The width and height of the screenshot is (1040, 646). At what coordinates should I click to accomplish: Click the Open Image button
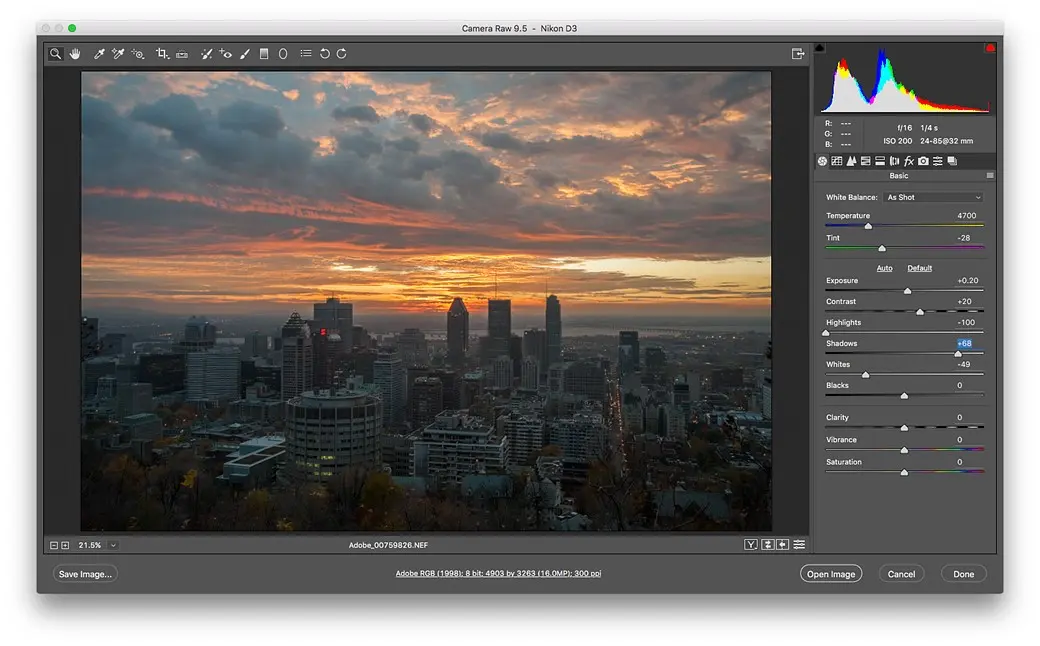point(830,574)
